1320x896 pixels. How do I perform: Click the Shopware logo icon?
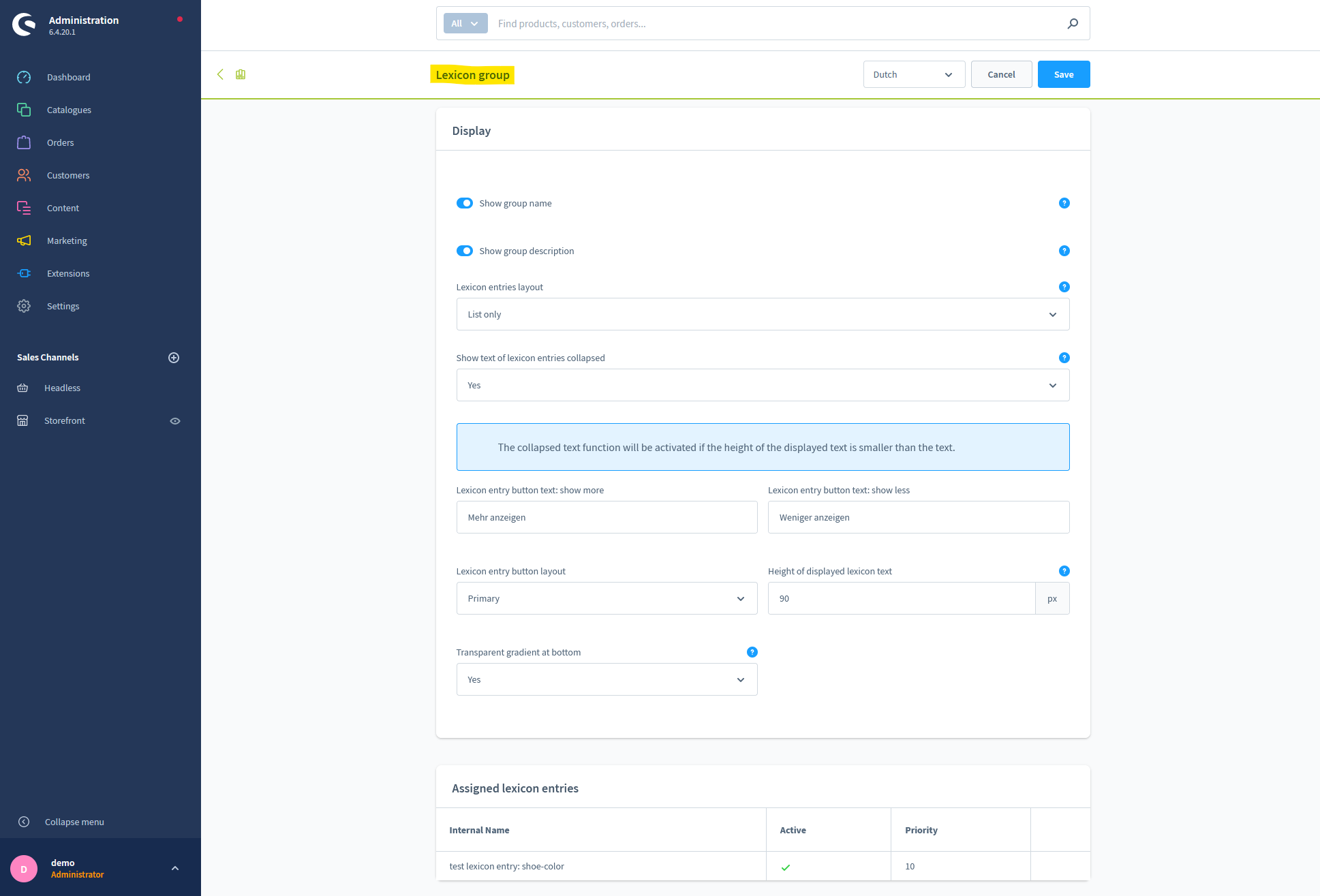24,25
